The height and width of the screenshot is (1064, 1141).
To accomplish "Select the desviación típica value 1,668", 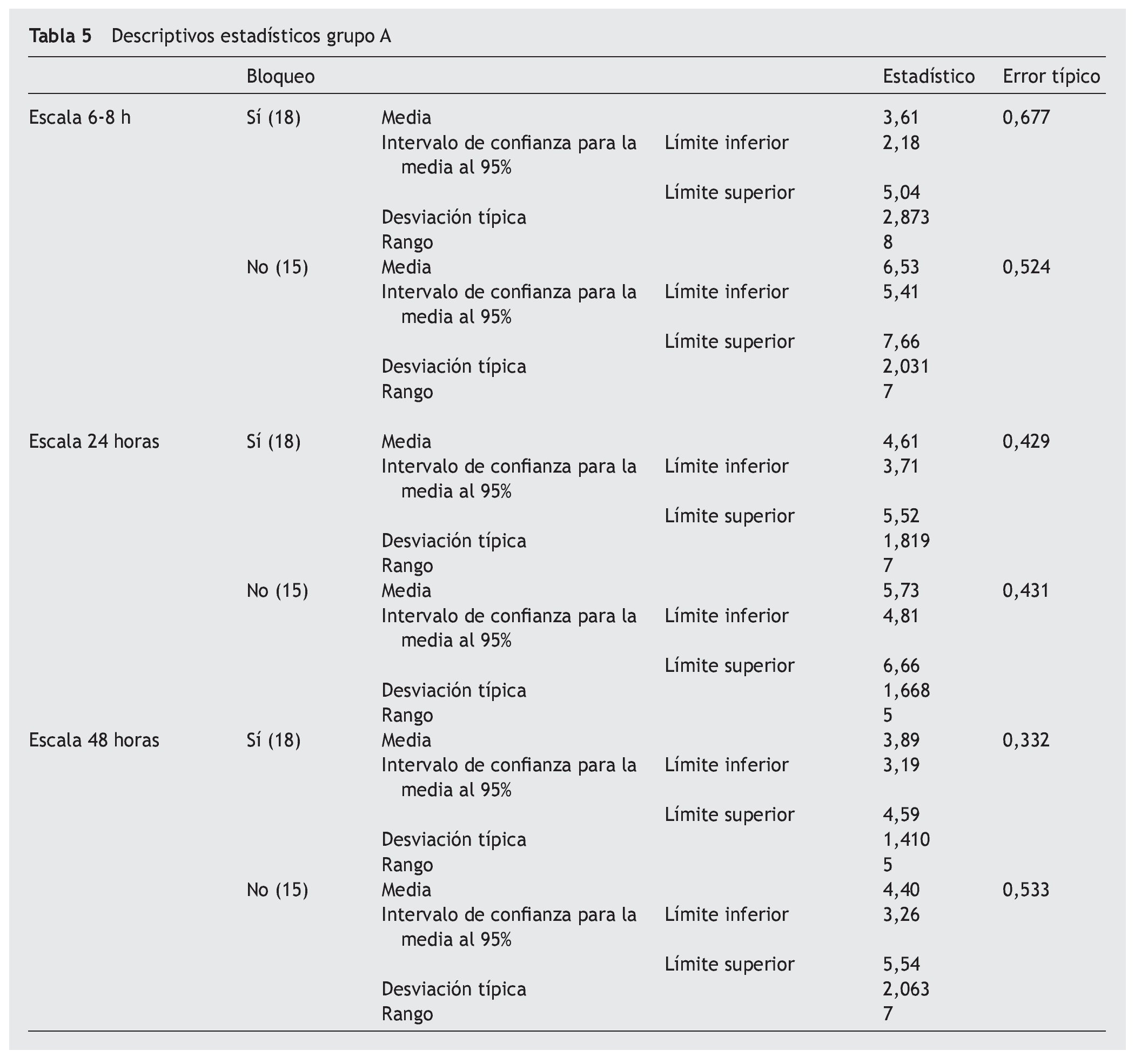I will coord(905,690).
